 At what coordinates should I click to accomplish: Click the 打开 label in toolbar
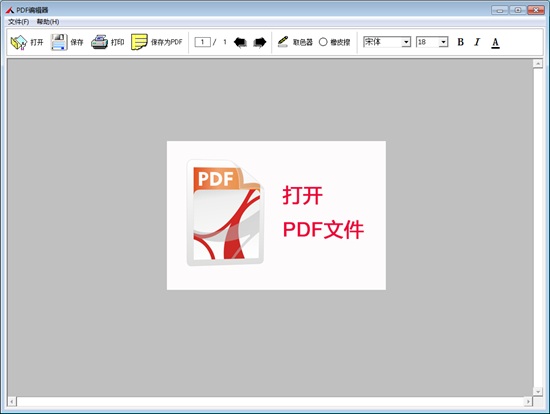coord(37,42)
